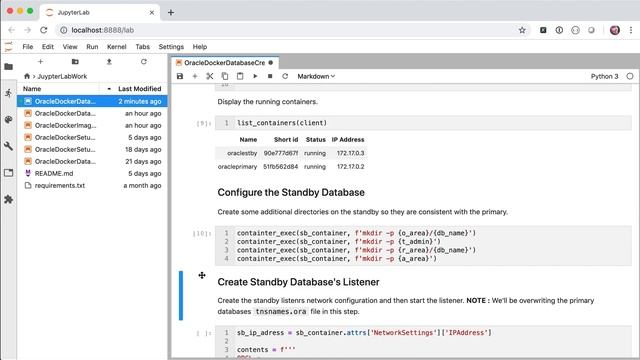The image size is (640, 360).
Task: Paste cell from clipboard
Action: (240, 76)
